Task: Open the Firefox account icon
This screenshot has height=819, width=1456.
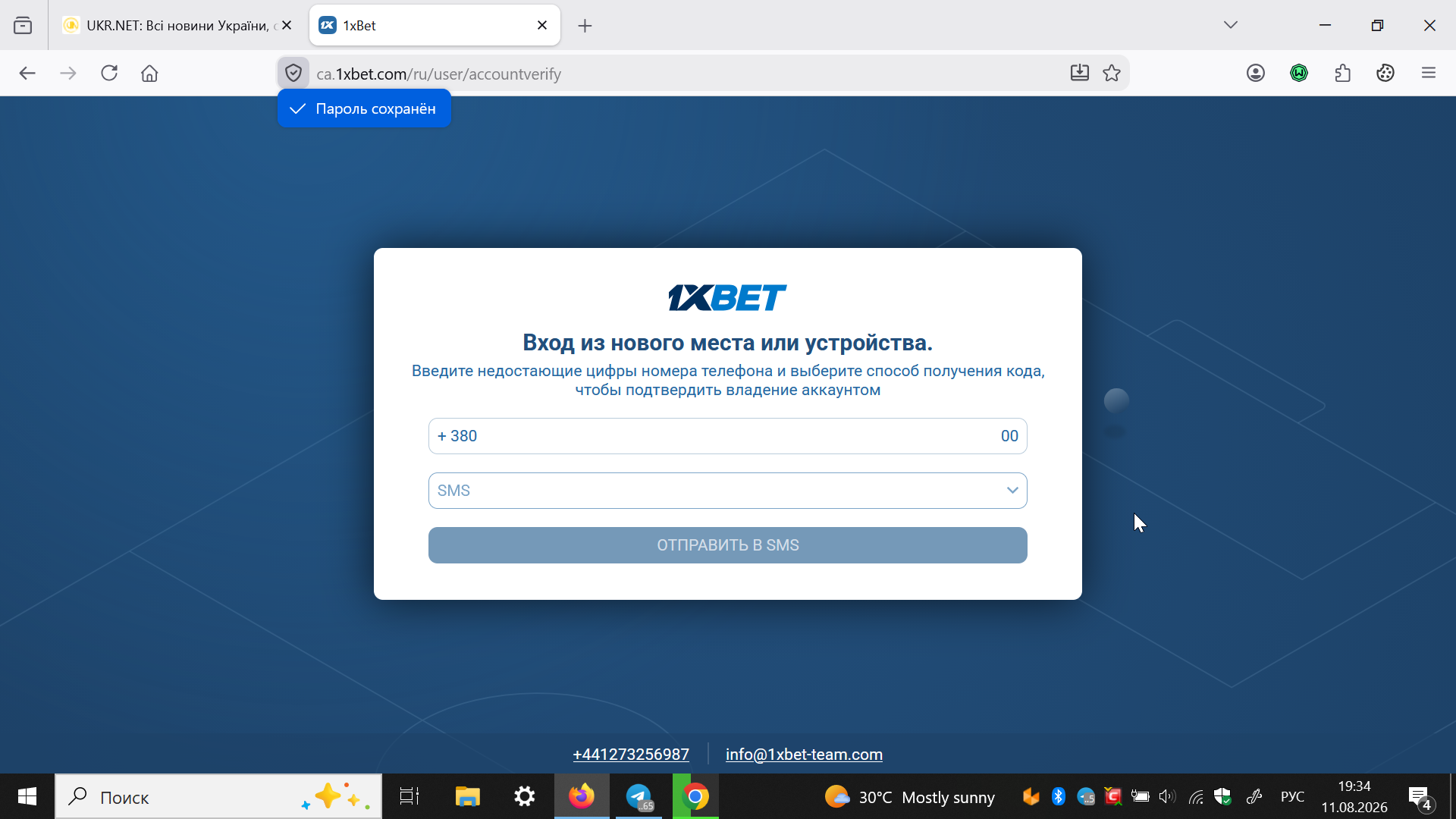Action: point(1256,74)
